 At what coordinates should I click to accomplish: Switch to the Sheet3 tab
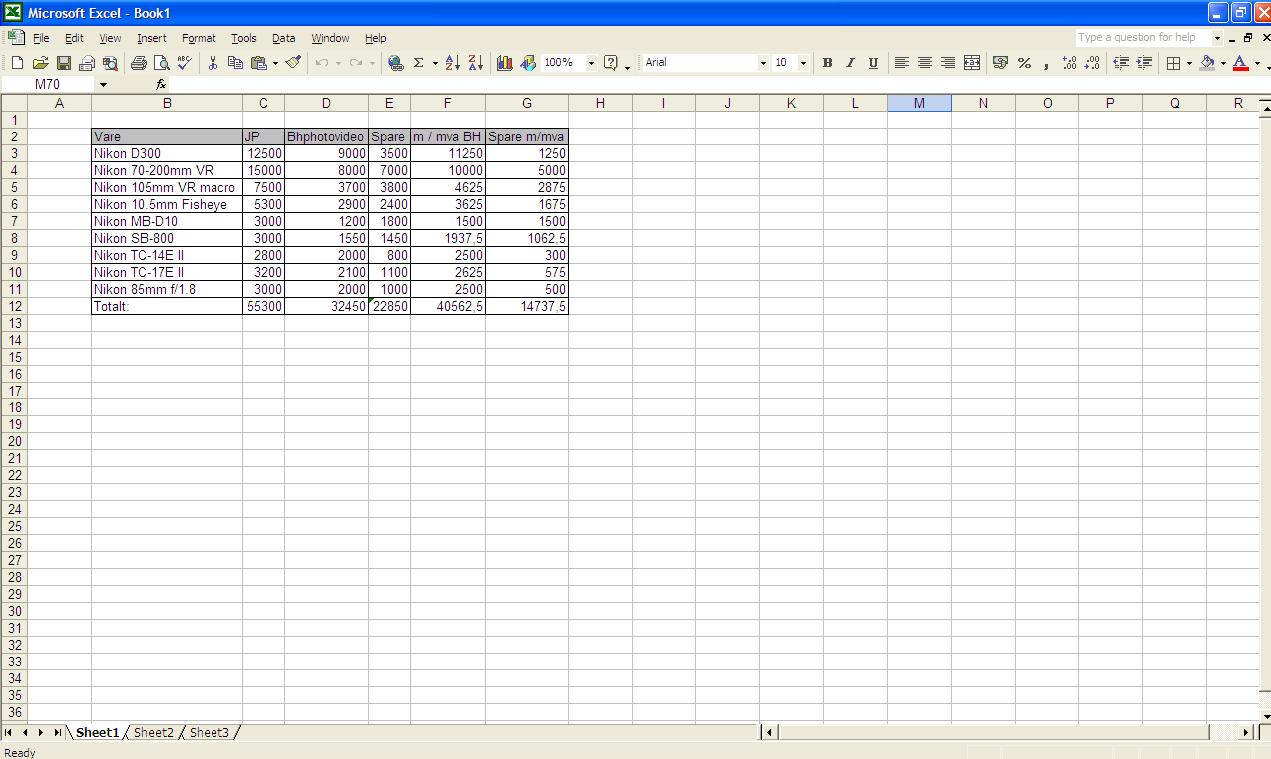(209, 733)
